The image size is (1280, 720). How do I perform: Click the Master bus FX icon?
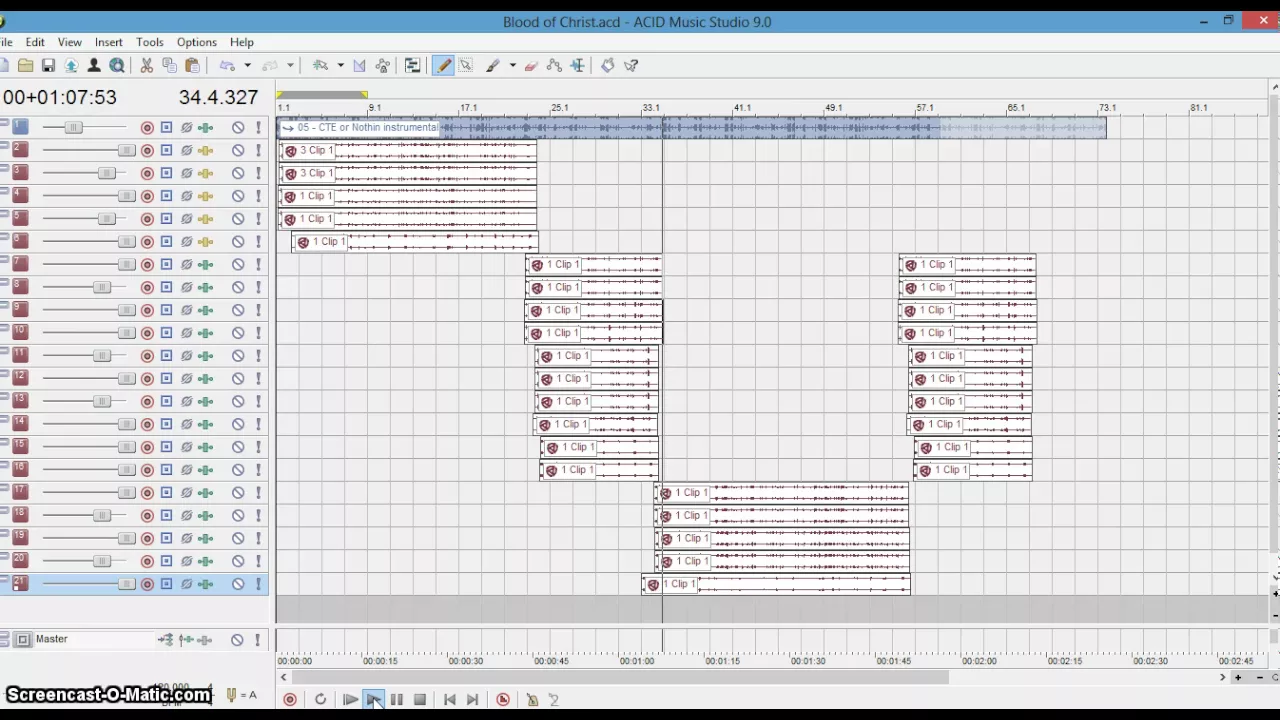click(205, 640)
